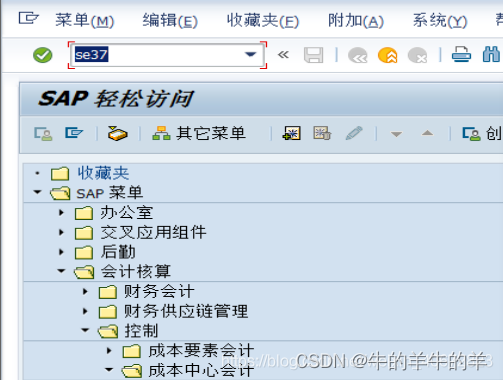Click the User menu icon
Screen dimensions: 503x380
(x=43, y=134)
